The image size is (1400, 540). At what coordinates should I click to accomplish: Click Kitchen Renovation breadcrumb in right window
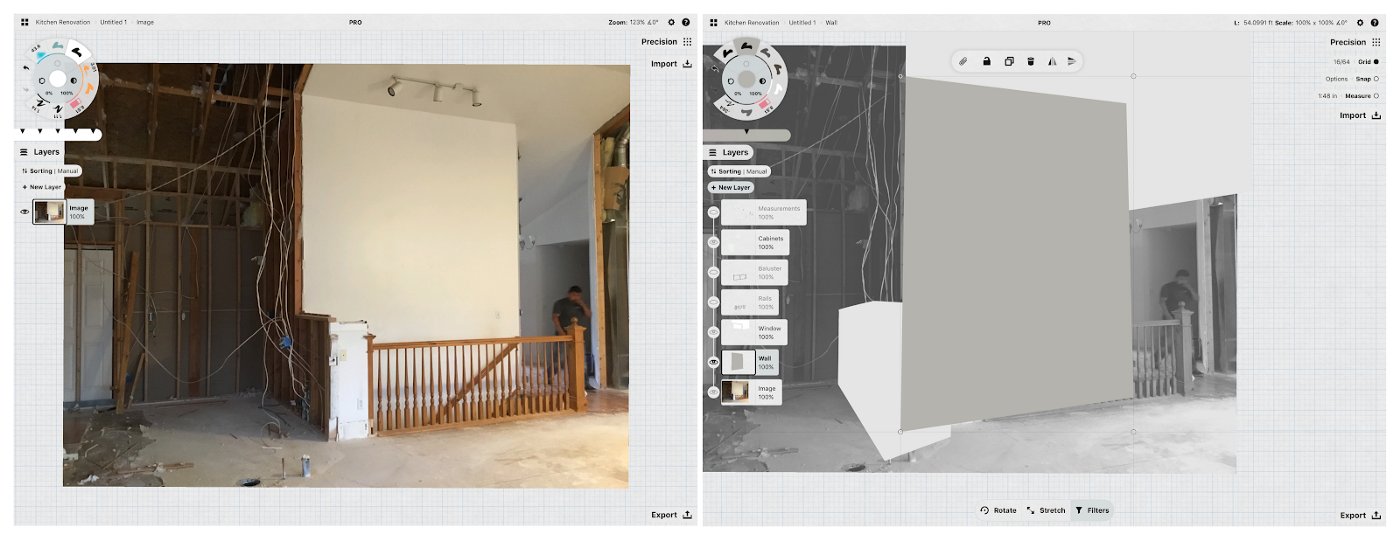752,21
